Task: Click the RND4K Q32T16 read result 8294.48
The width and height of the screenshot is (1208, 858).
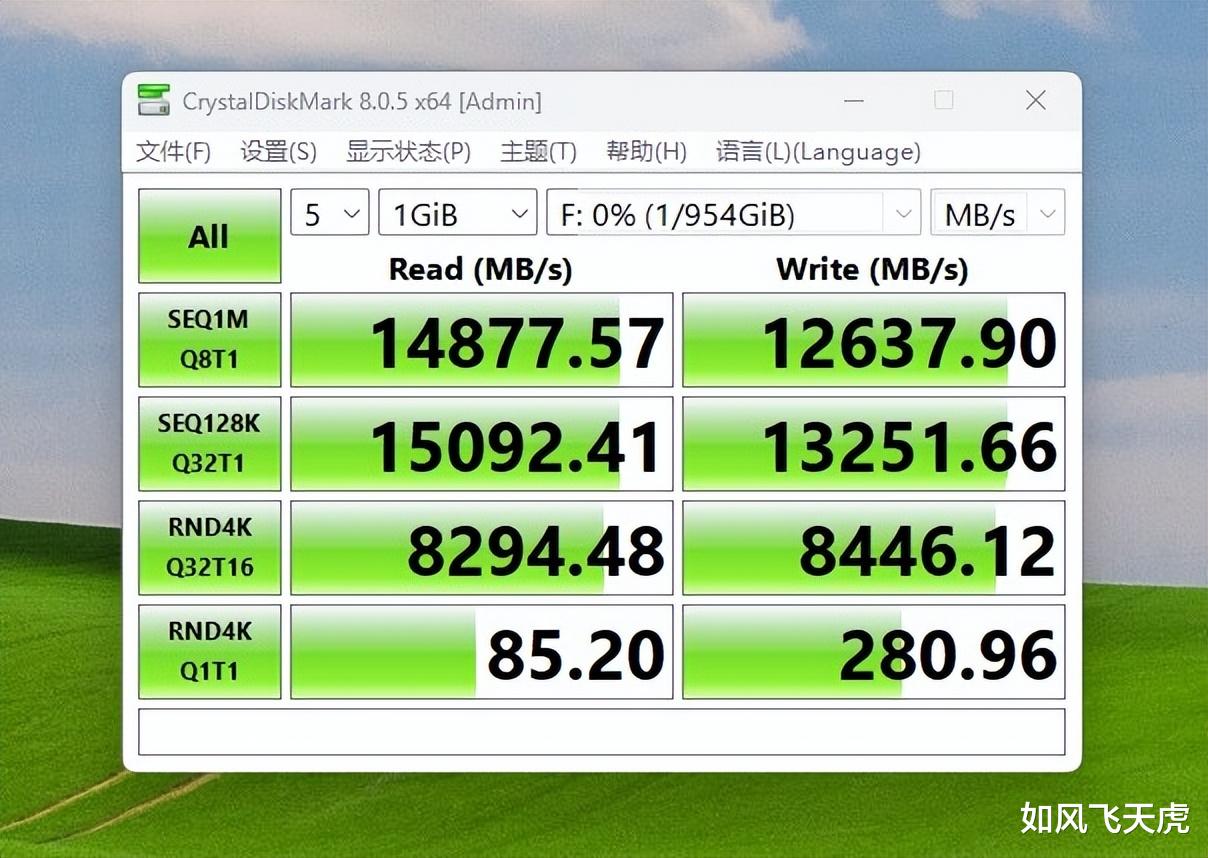Action: [482, 548]
